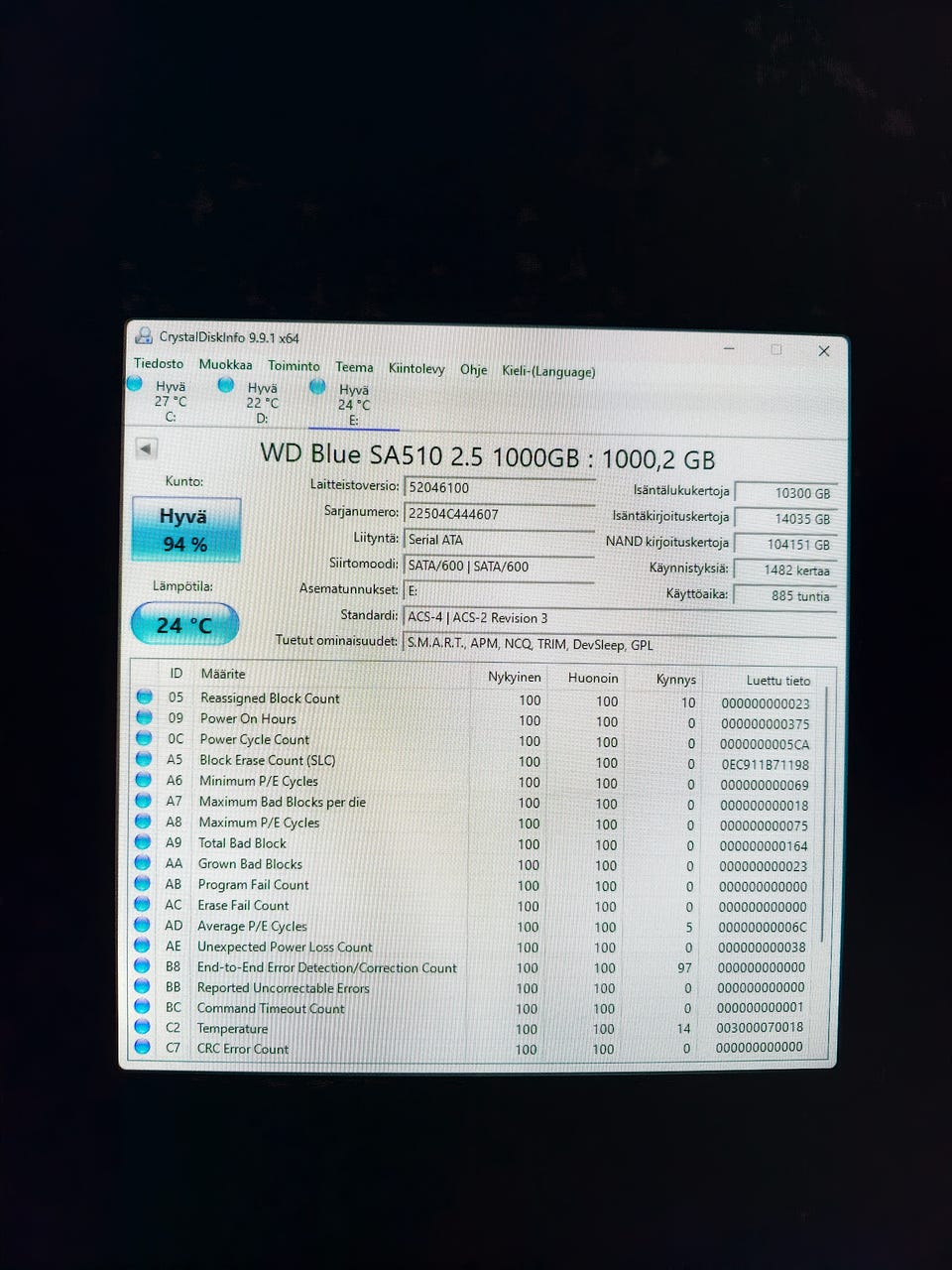
Task: Click status orb of Temperature row
Action: [x=144, y=1028]
